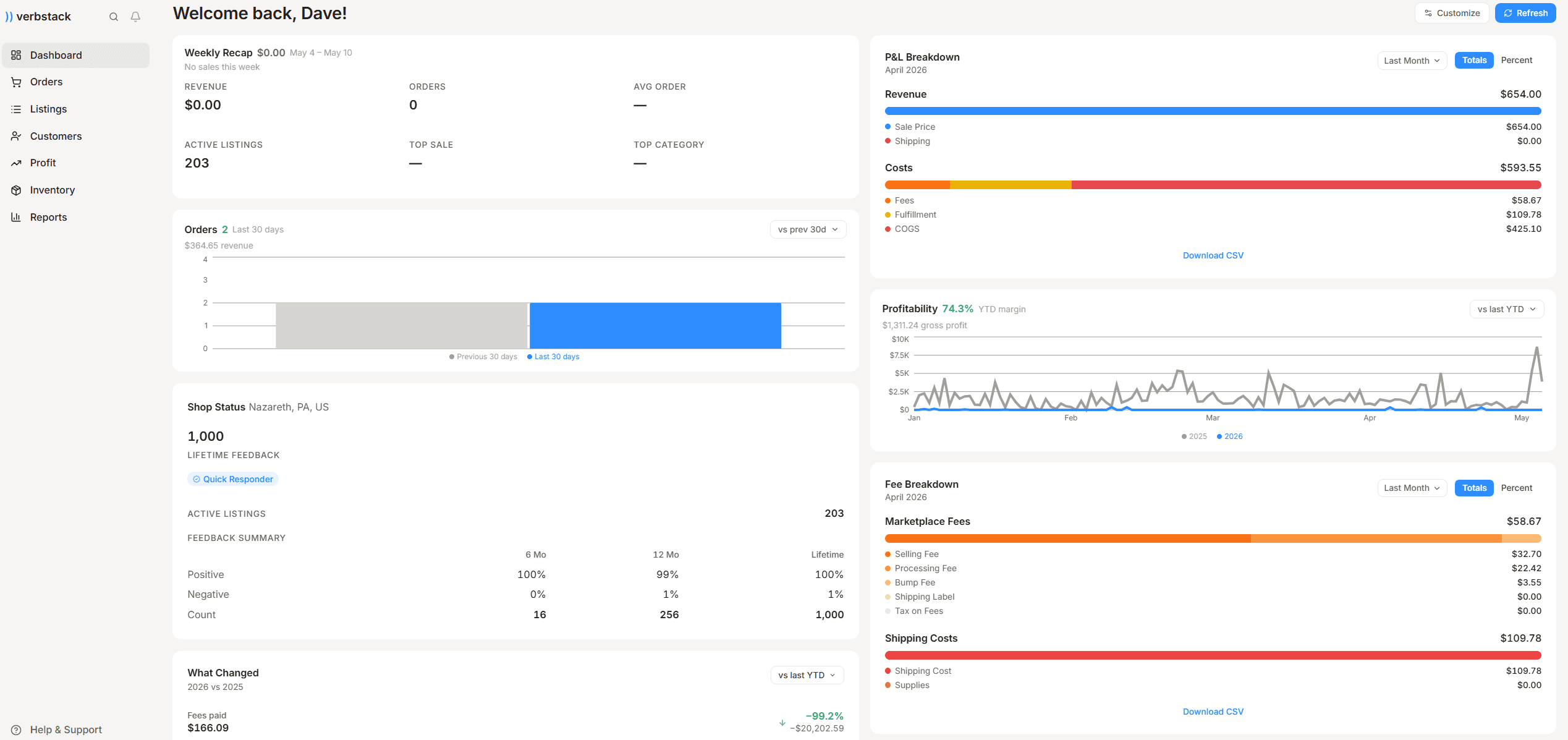Toggle Previous 30 days legend series
The width and height of the screenshot is (1568, 740).
point(483,357)
